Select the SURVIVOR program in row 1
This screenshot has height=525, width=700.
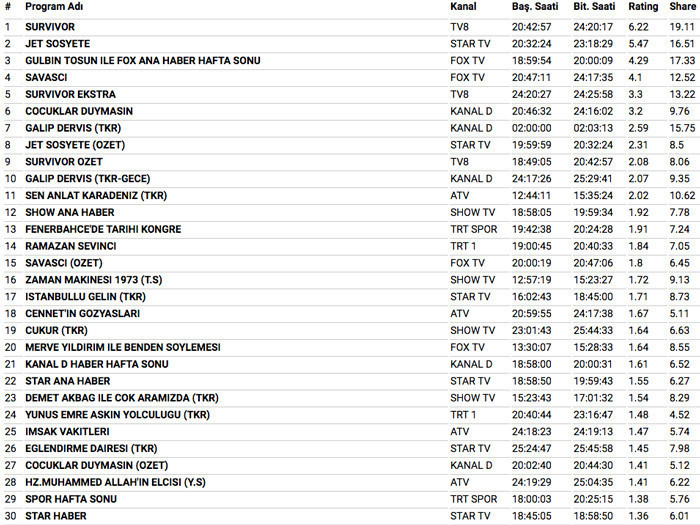pos(49,27)
